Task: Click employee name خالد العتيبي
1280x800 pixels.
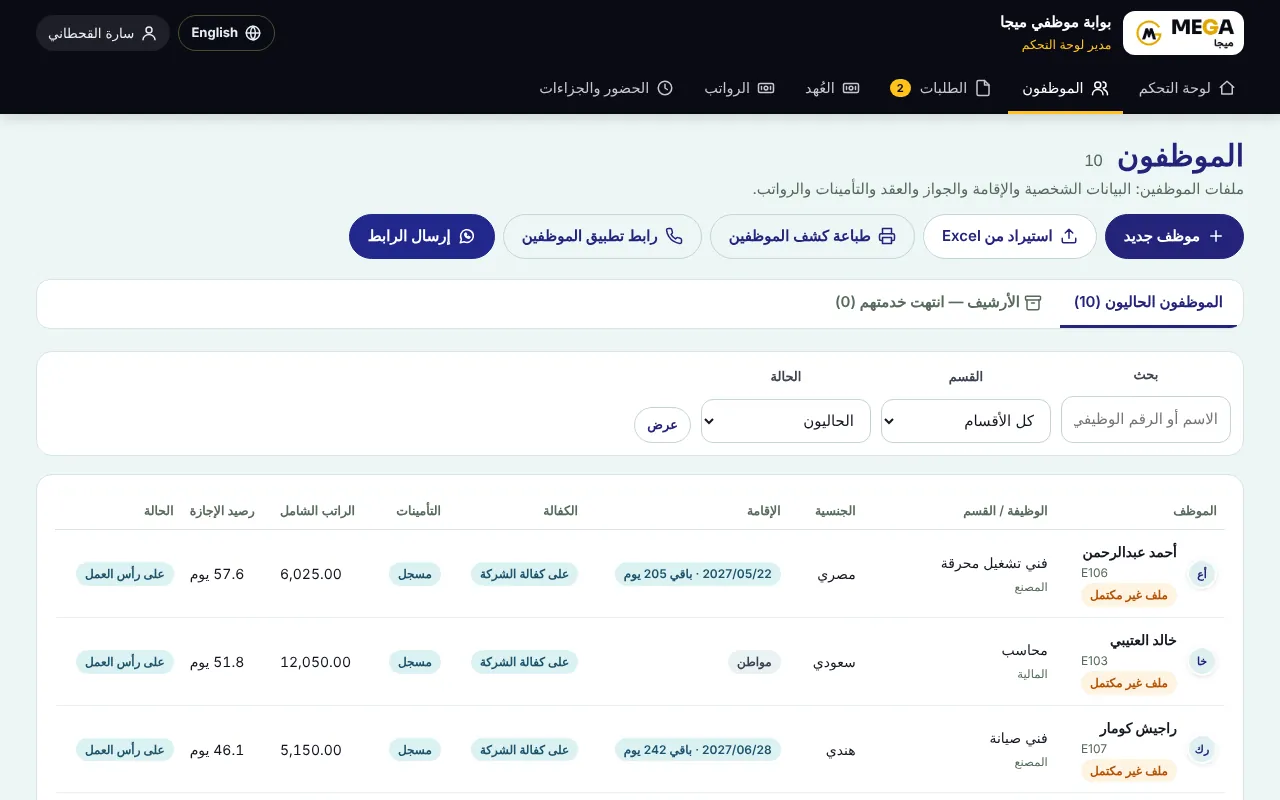Action: click(x=1143, y=640)
